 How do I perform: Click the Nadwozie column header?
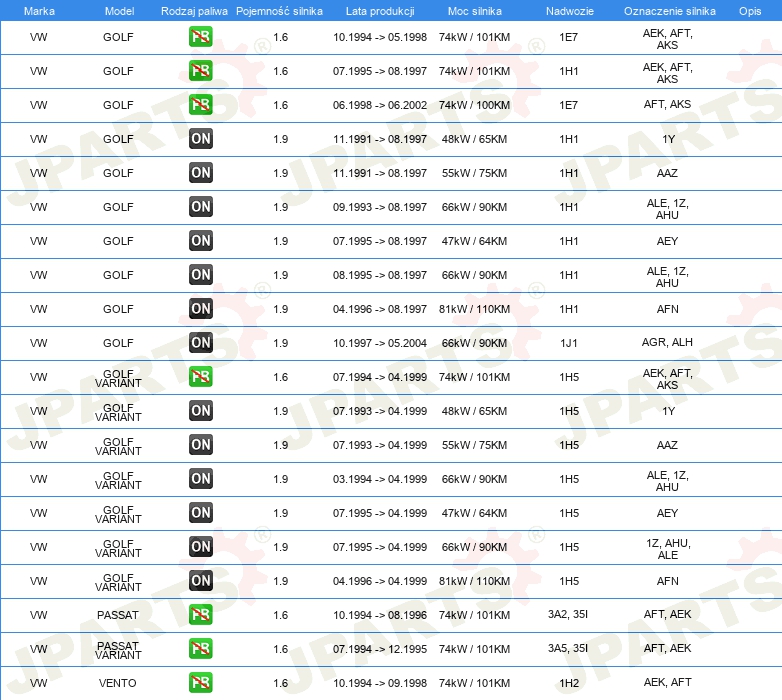pos(570,11)
